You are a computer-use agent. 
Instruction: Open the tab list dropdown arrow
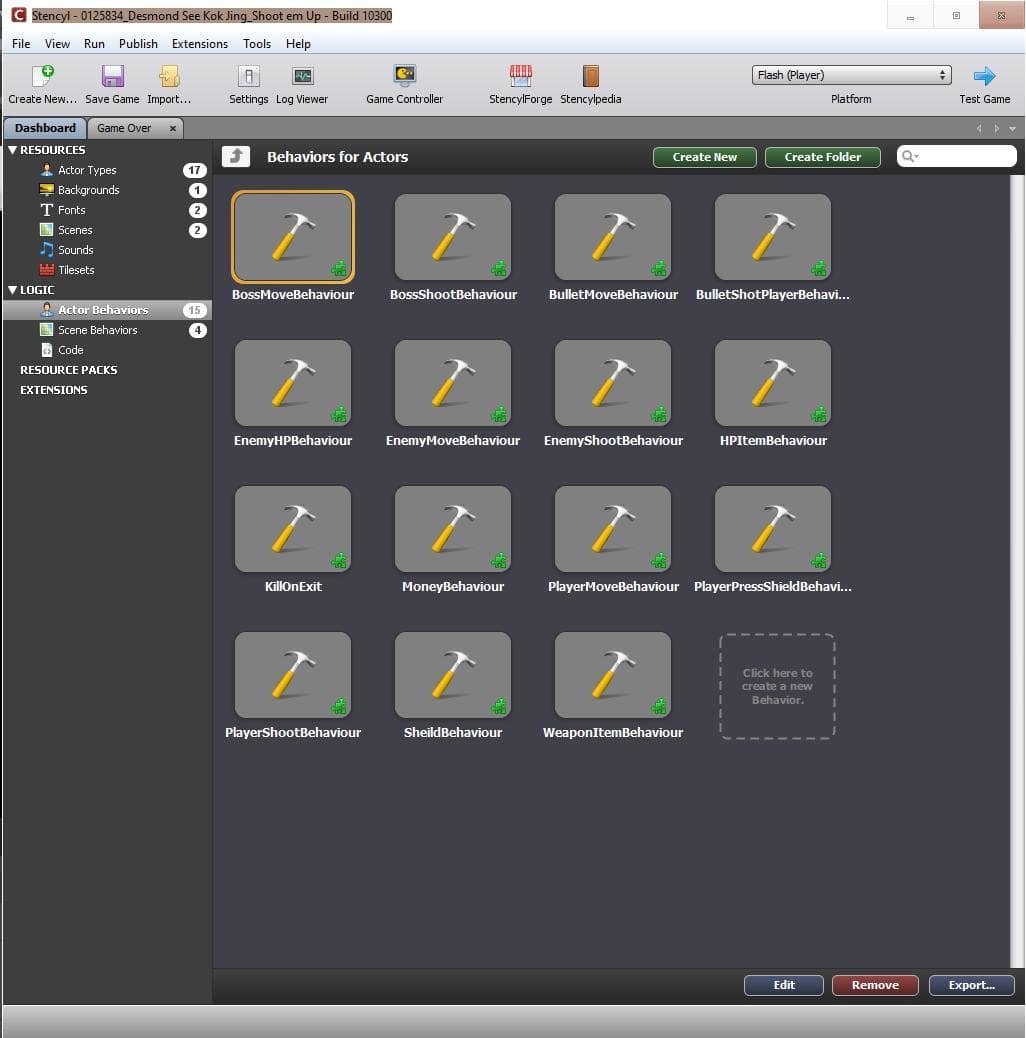[1012, 128]
